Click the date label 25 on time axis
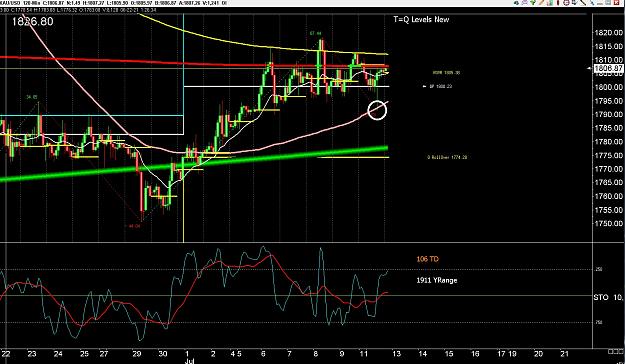 pos(84,354)
